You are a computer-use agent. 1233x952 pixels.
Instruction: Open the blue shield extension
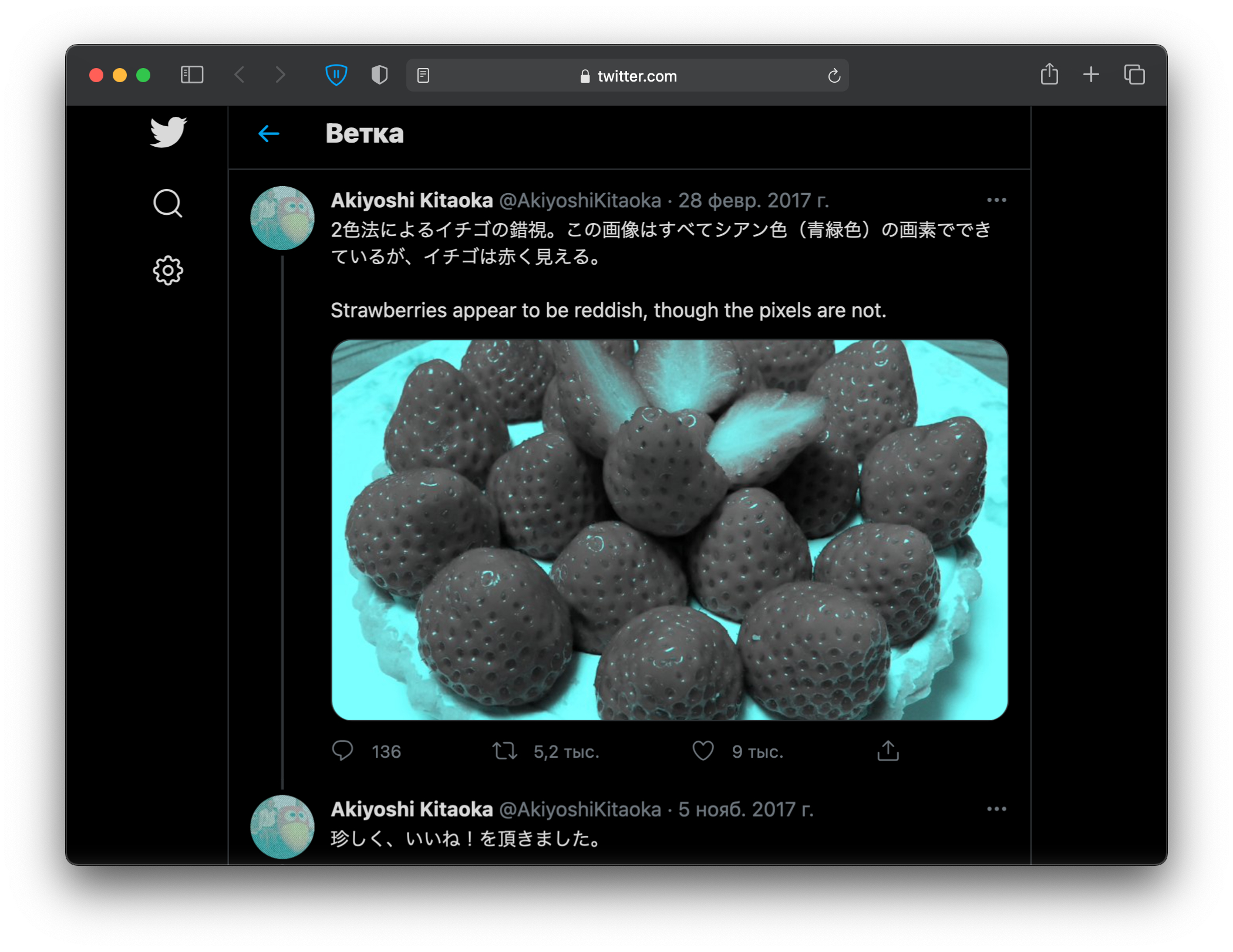click(336, 75)
